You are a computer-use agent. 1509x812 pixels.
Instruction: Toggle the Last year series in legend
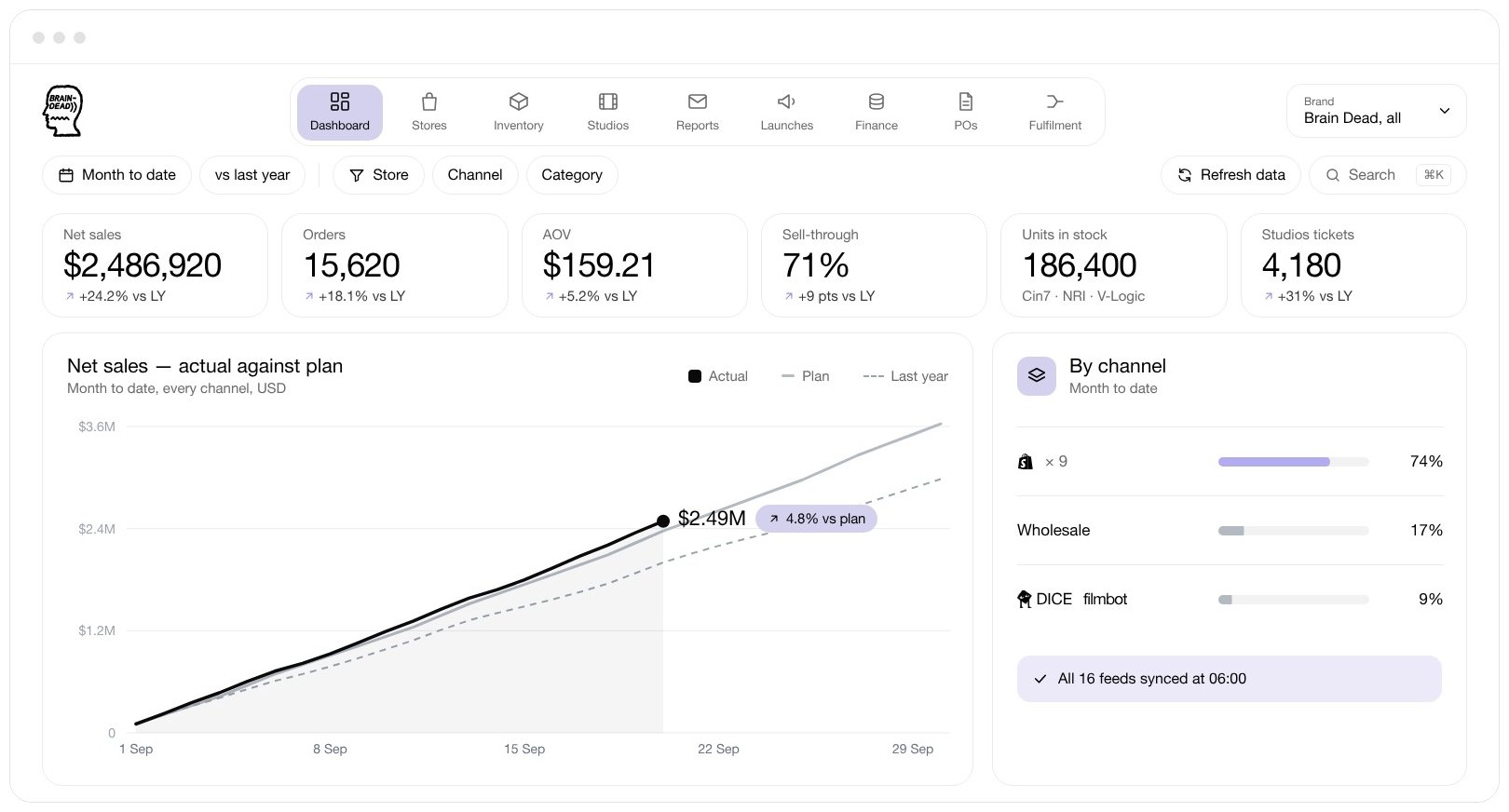(905, 376)
